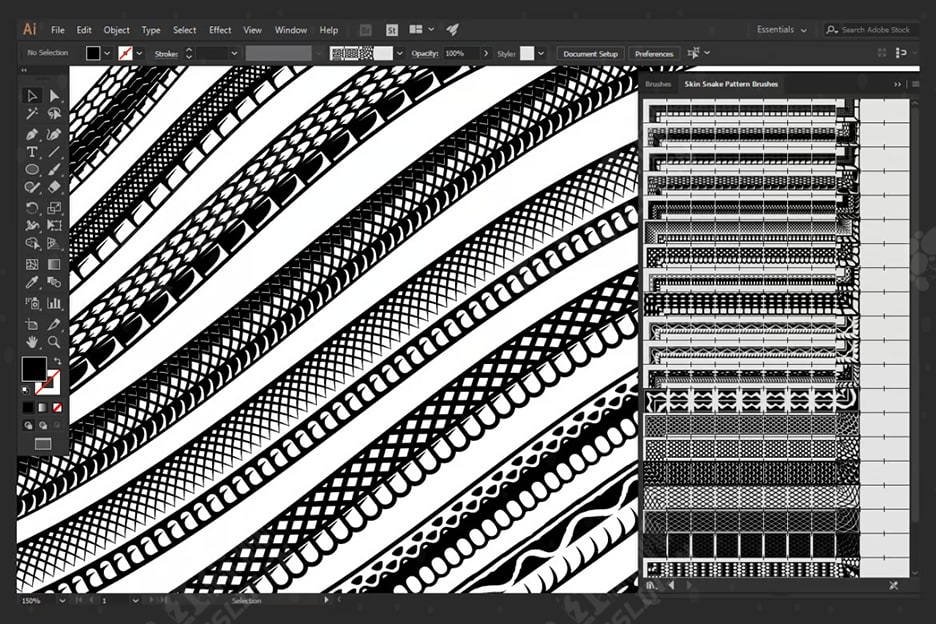Open the Adobe Stock St icon
936x624 pixels.
click(x=392, y=30)
